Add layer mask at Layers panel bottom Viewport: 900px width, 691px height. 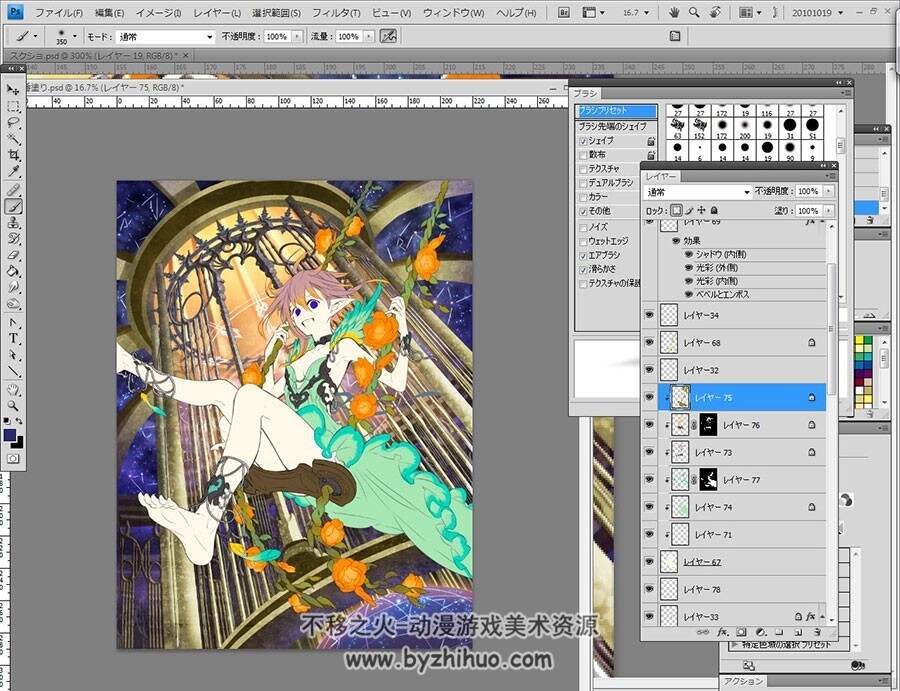[741, 632]
